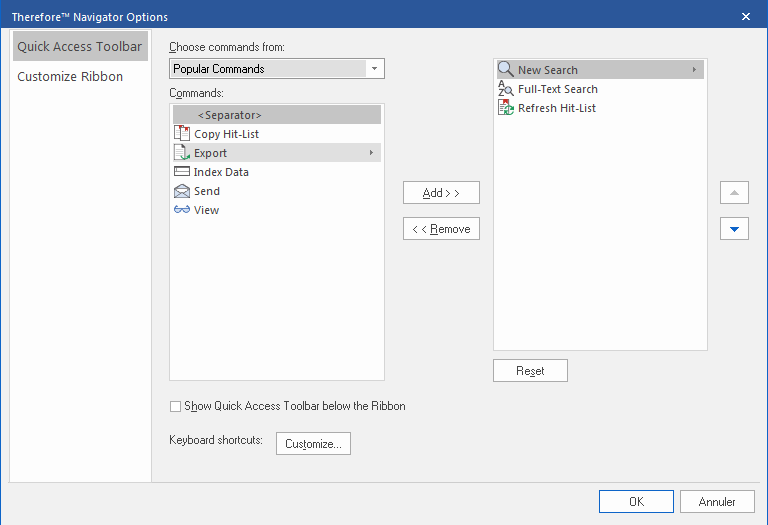This screenshot has width=768, height=525.
Task: Click the Copy Hit-List command icon
Action: (x=182, y=133)
